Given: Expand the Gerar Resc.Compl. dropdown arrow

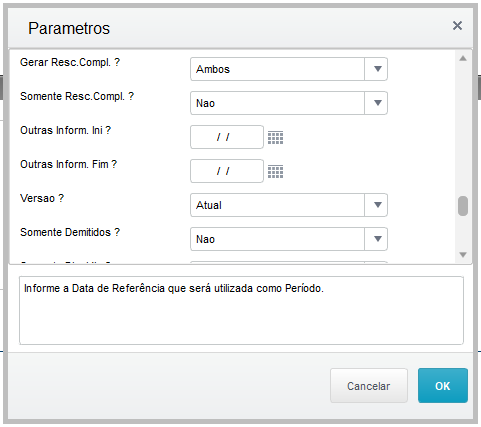Looking at the screenshot, I should pyautogui.click(x=377, y=69).
